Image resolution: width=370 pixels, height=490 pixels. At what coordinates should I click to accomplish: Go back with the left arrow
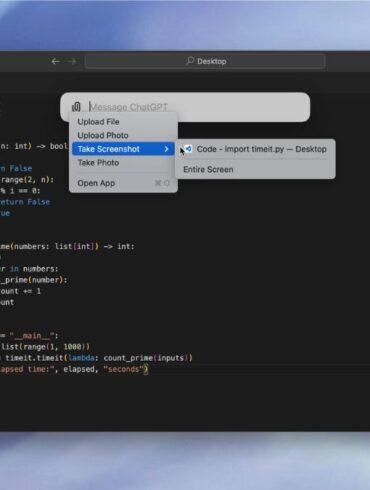[56, 61]
